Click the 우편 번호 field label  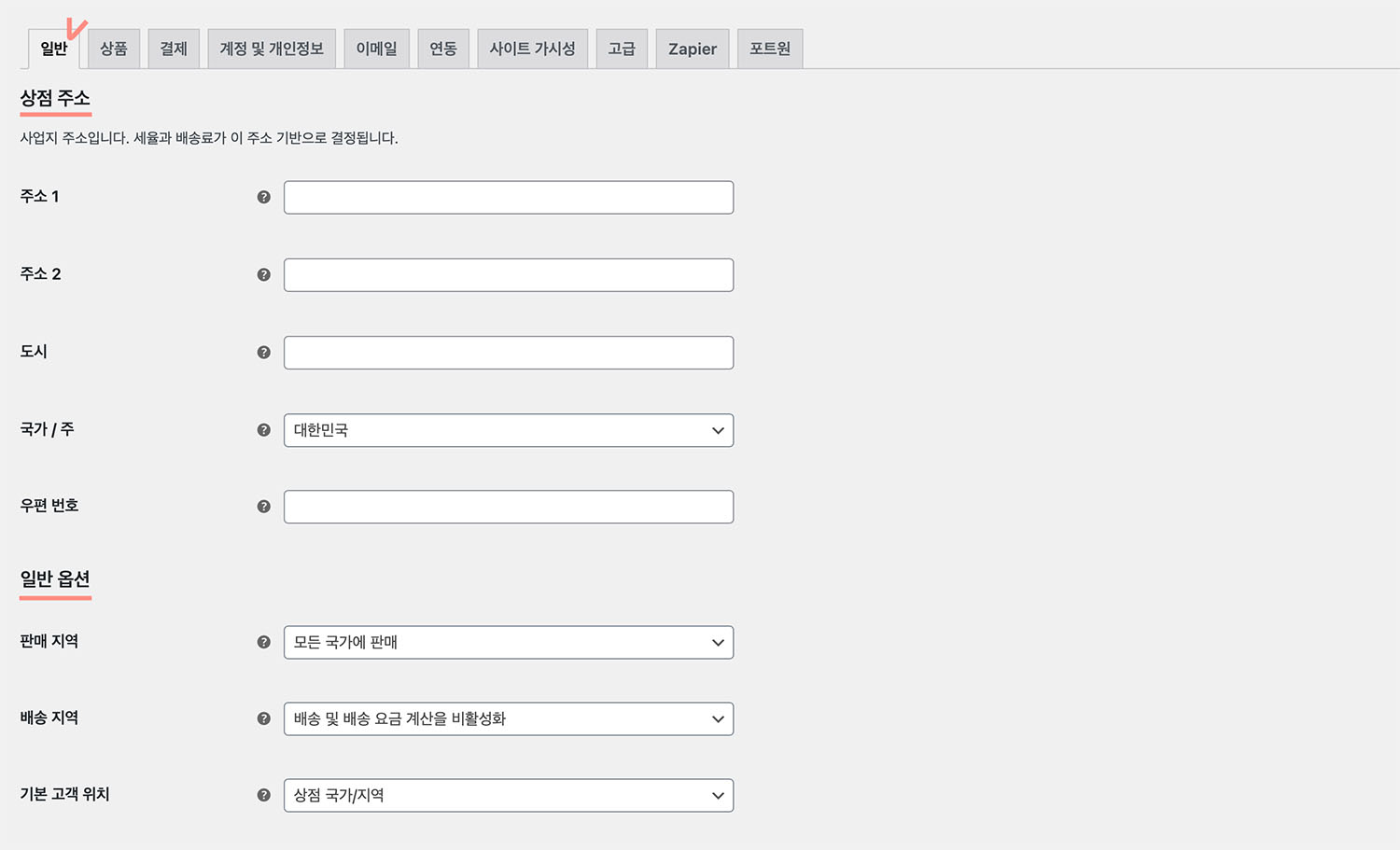click(x=49, y=505)
